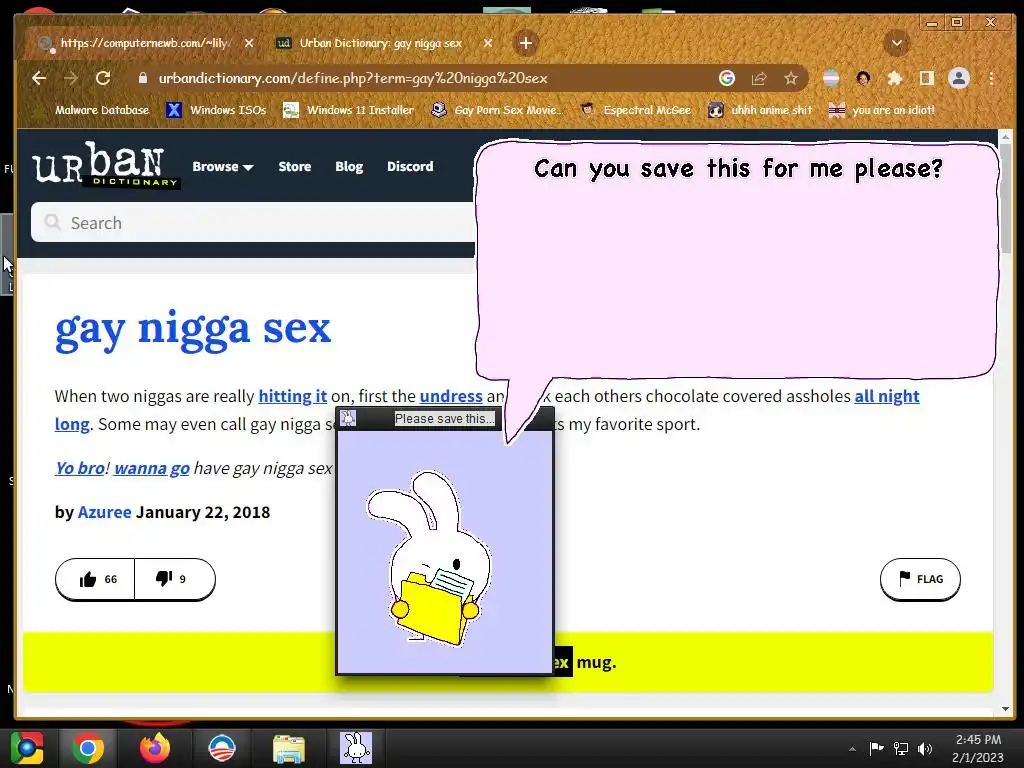Image resolution: width=1024 pixels, height=768 pixels.
Task: Open the Chrome side panel icon
Action: [x=926, y=78]
